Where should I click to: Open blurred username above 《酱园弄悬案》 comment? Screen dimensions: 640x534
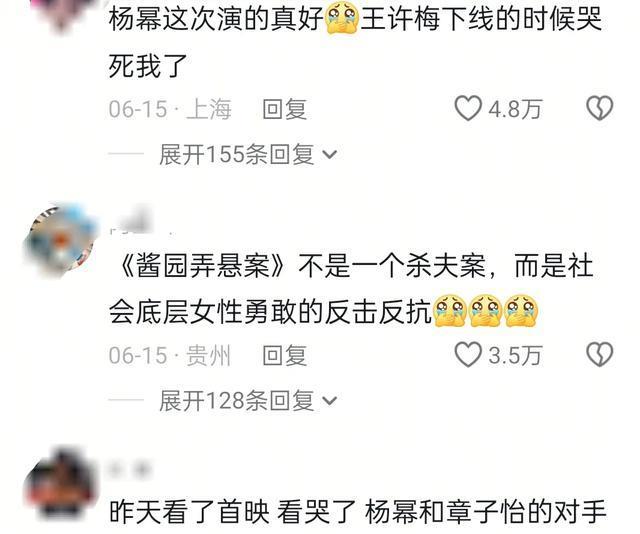(x=137, y=224)
